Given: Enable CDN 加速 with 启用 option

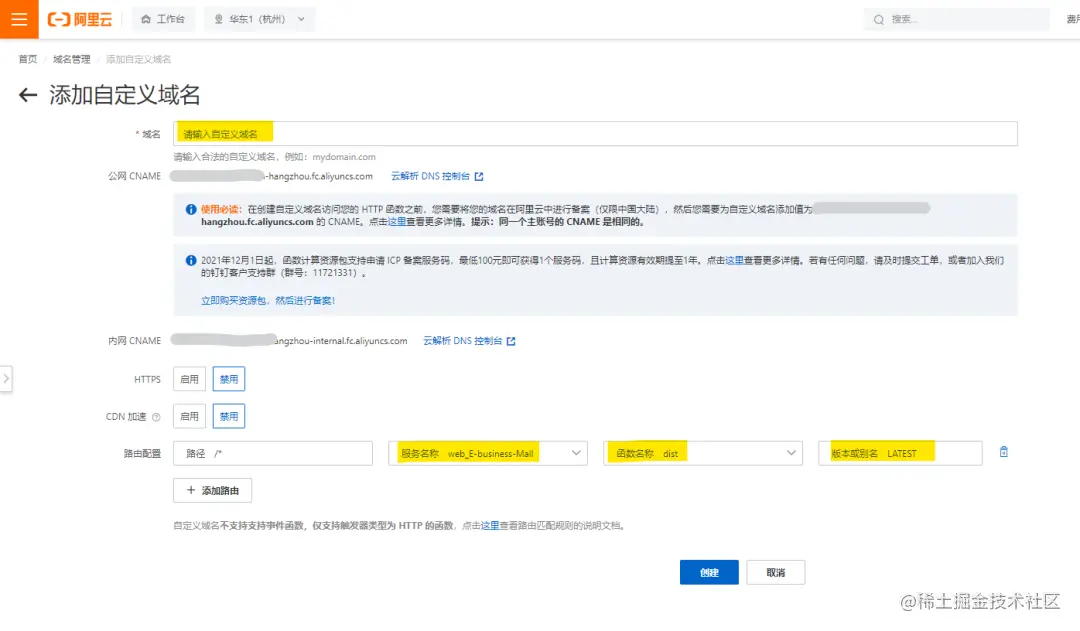Looking at the screenshot, I should (189, 416).
